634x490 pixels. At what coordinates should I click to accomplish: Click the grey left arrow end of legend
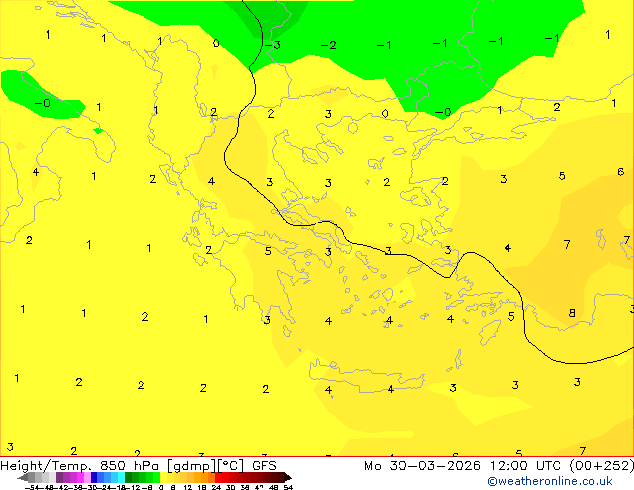pos(23,477)
